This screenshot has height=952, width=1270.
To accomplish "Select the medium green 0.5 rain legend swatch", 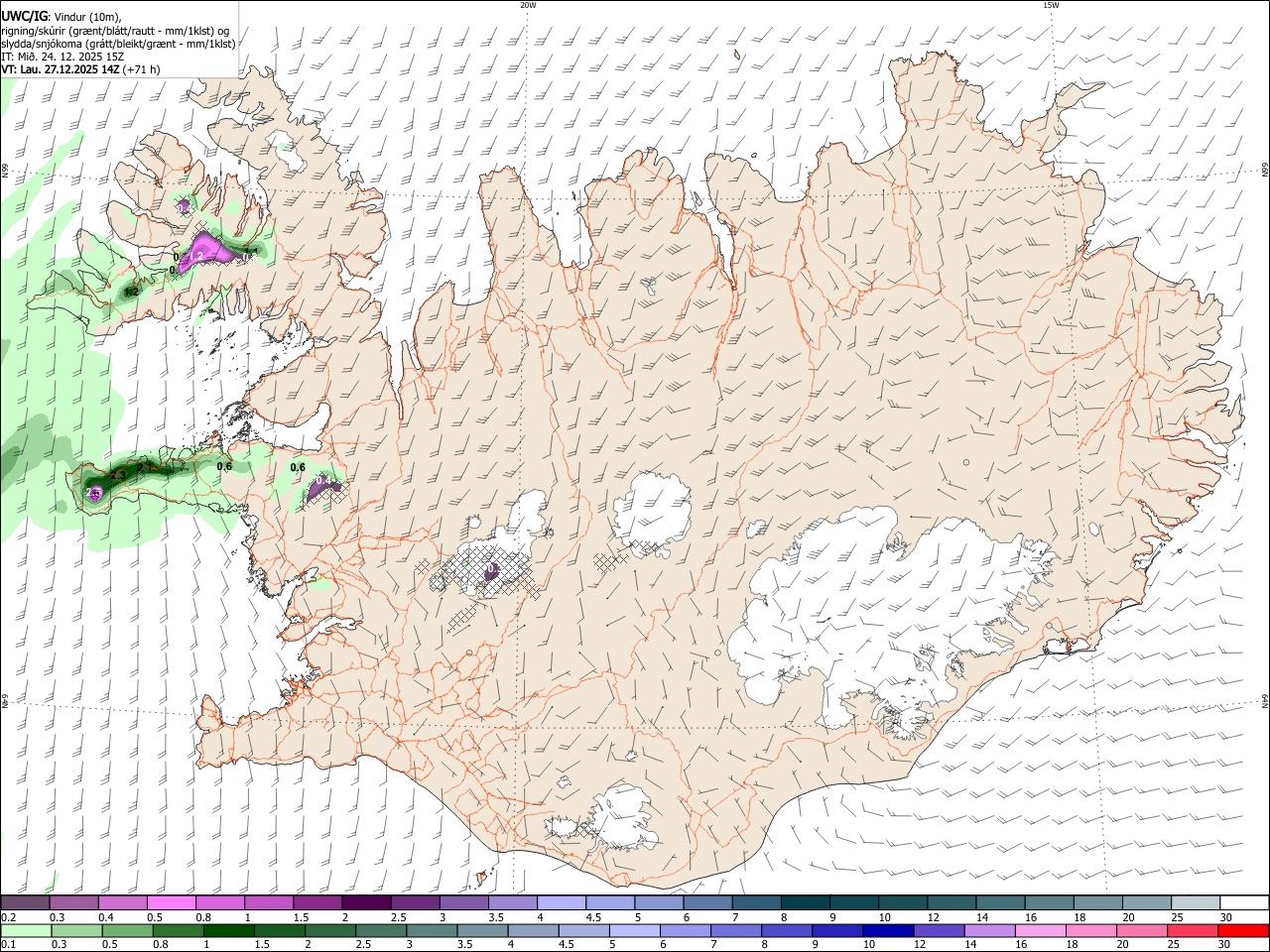I will click(127, 931).
